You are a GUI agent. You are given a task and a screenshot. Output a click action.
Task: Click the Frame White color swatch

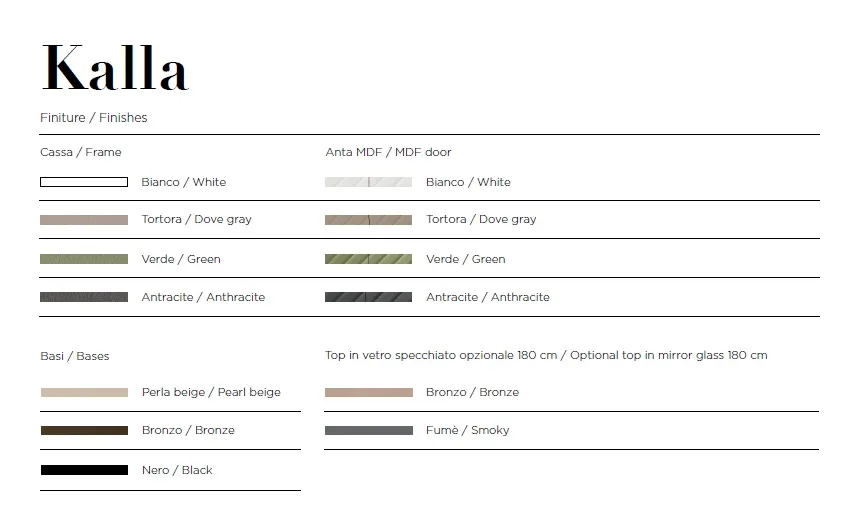pos(84,182)
